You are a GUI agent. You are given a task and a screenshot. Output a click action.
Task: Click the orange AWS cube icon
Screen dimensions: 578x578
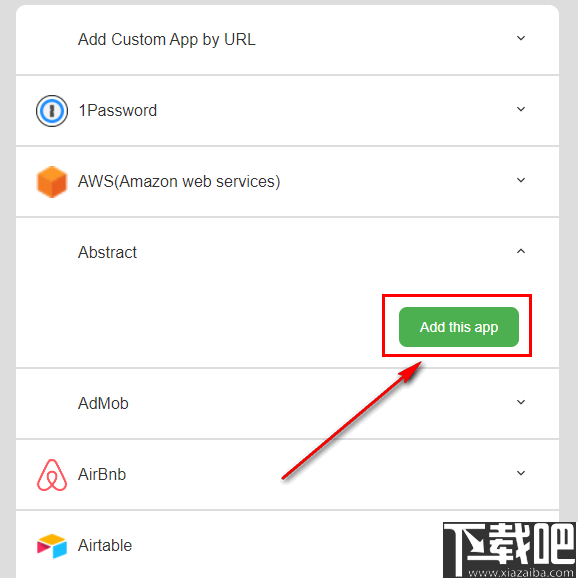(52, 182)
